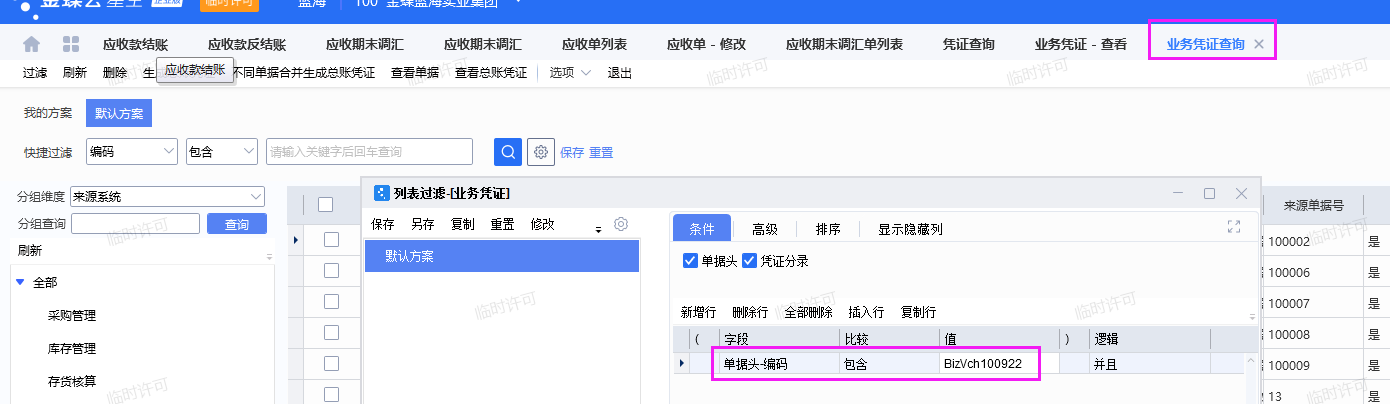Click 查看总账凭证 toolbar button

491,73
